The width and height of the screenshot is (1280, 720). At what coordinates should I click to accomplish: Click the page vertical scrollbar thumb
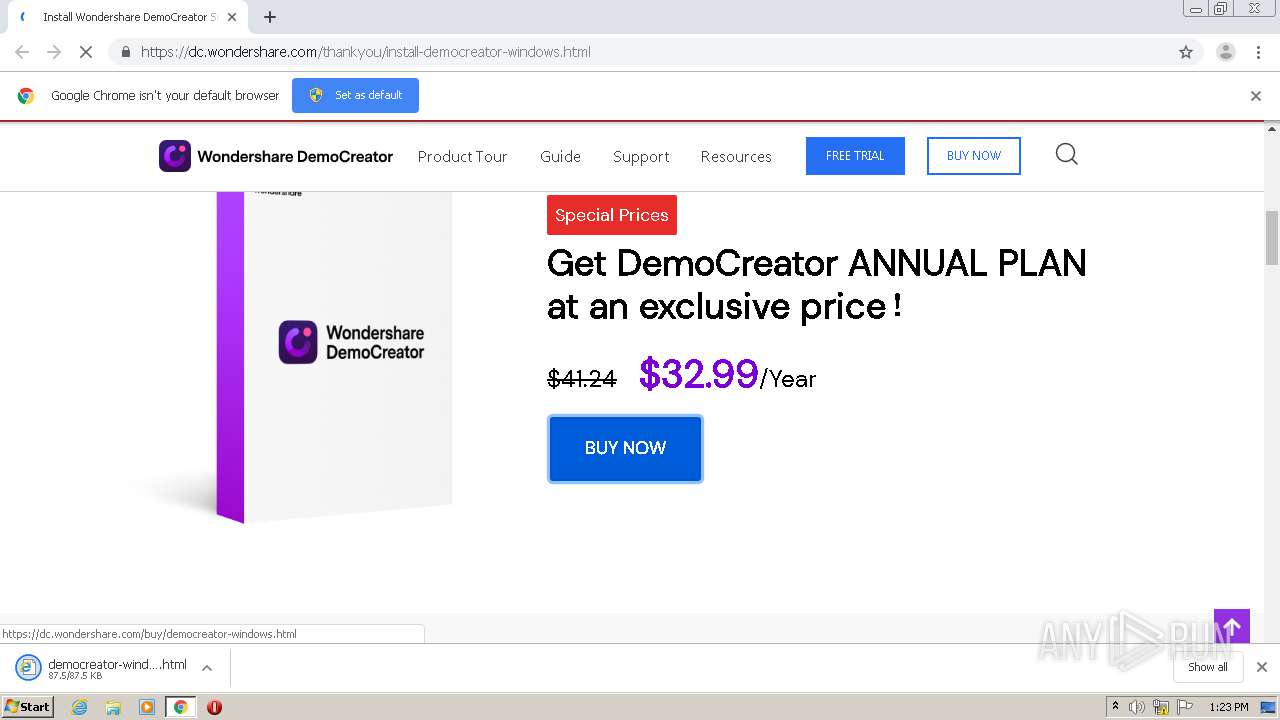(x=1272, y=237)
